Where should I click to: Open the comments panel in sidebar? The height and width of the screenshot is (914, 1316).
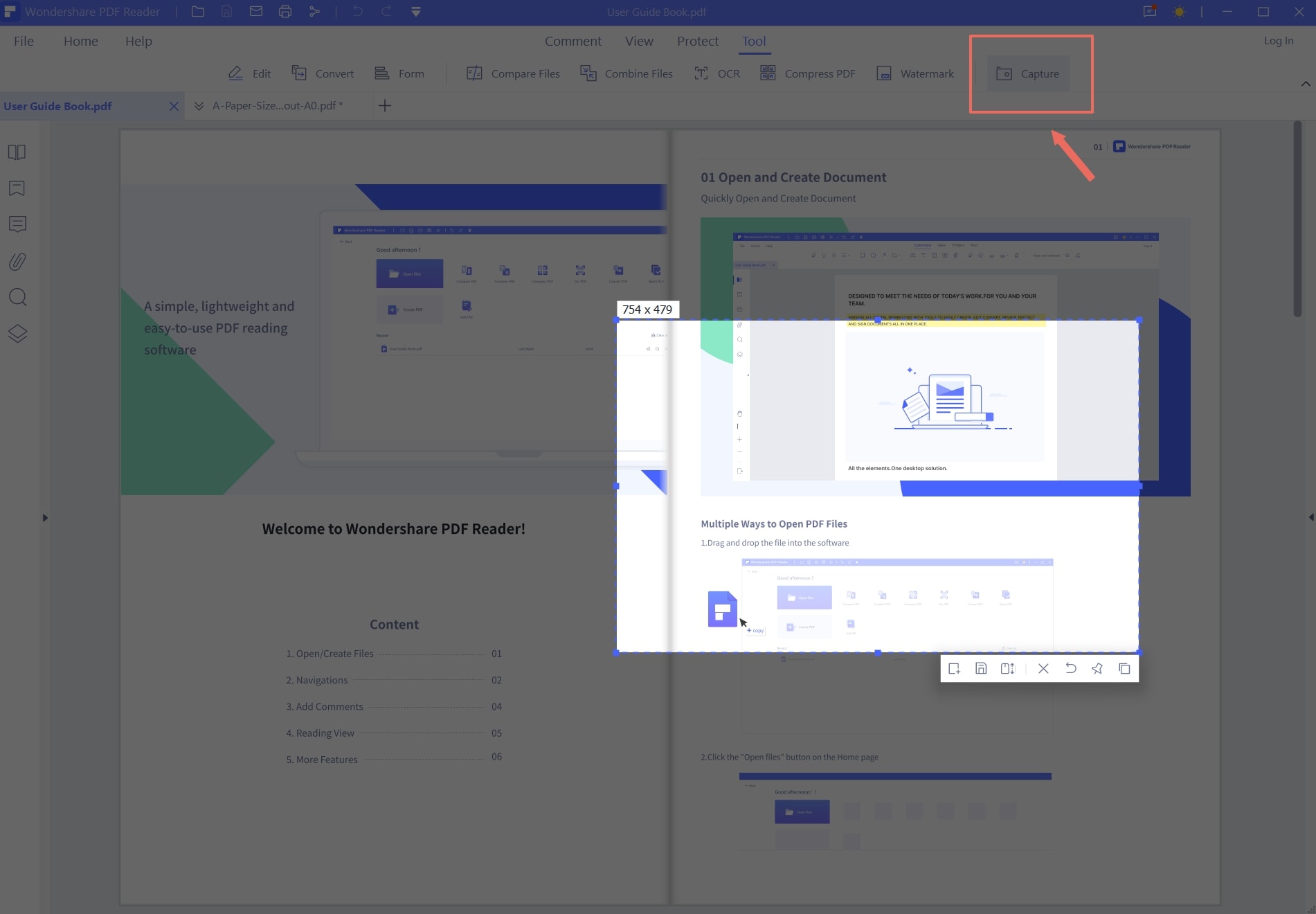pyautogui.click(x=17, y=224)
